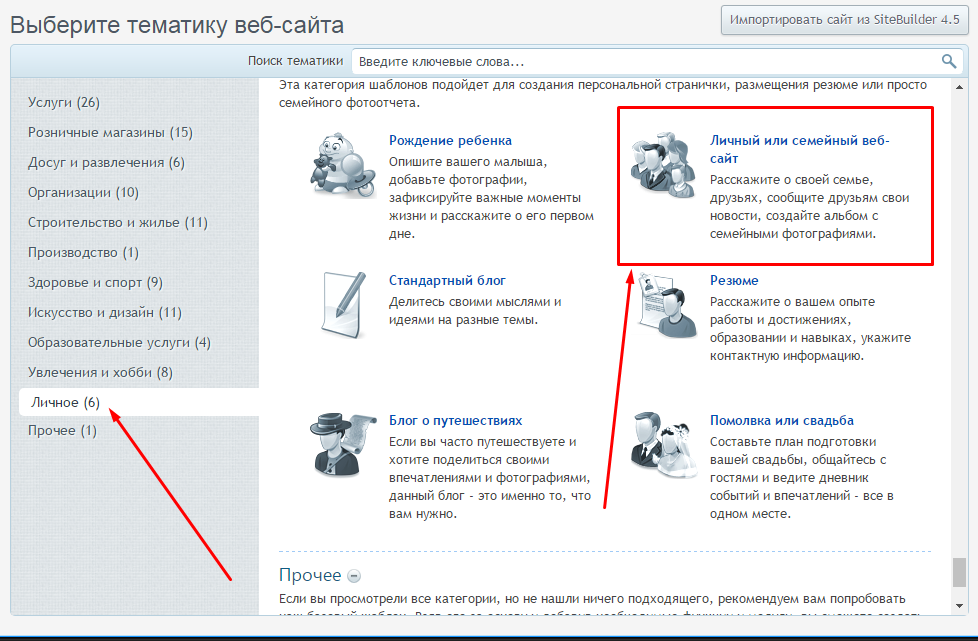Select the Личное (6) category

tap(66, 402)
